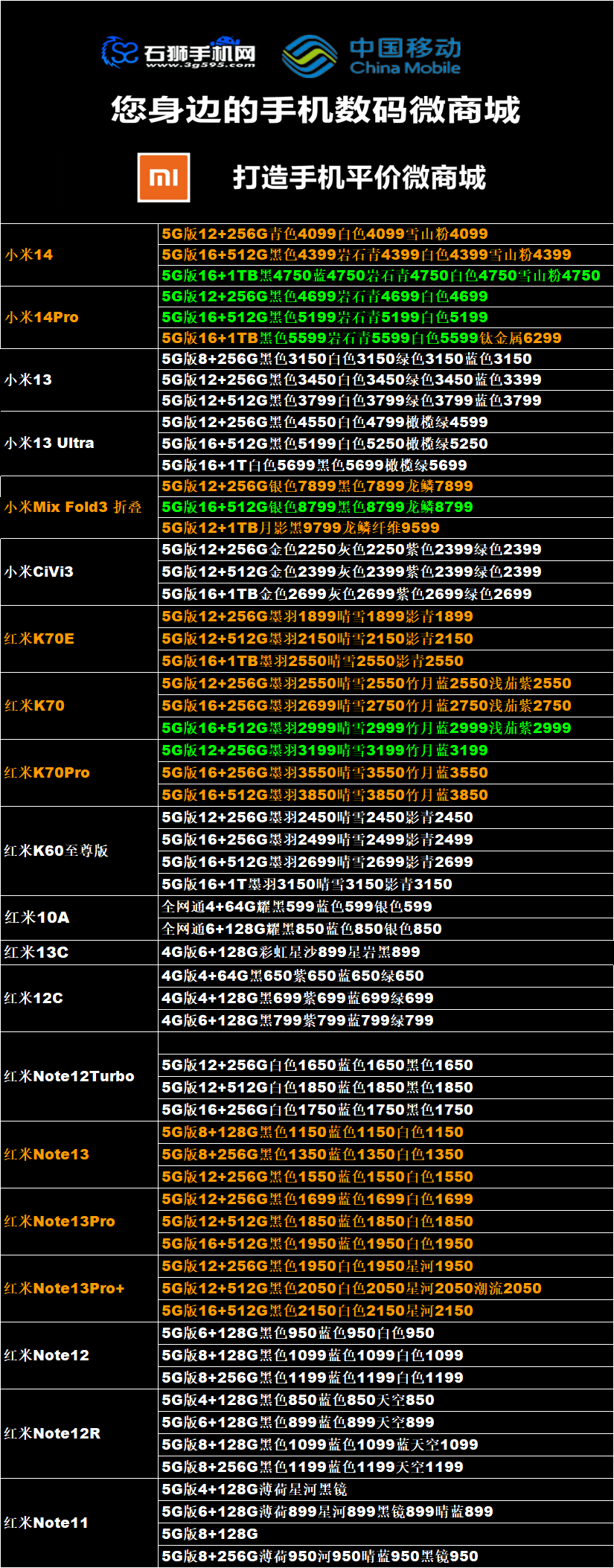614x1568 pixels.
Task: Click the row "5G版8+256G薄荷950河950晴蓝950黑镜950"
Action: (x=386, y=1556)
